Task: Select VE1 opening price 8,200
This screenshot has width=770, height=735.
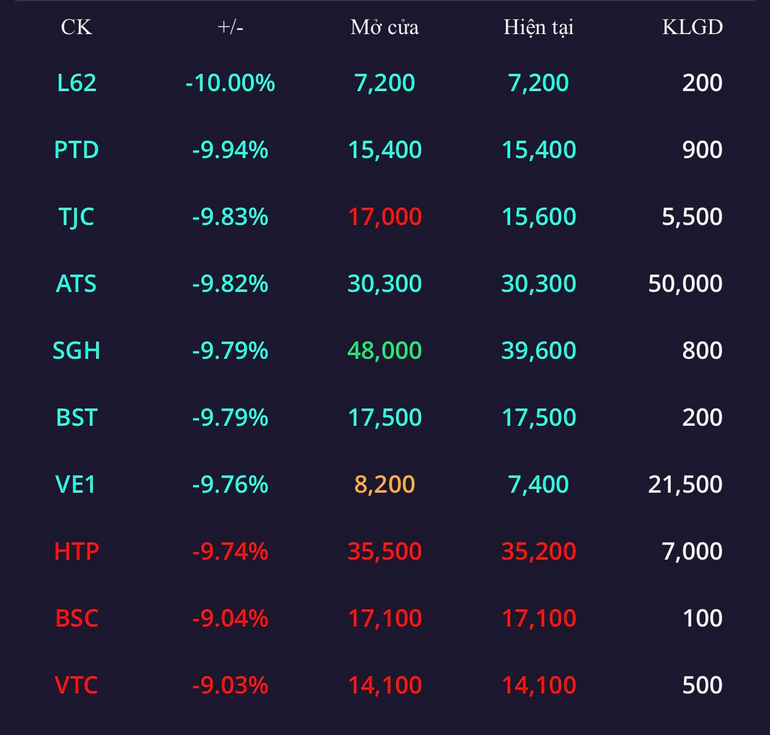Action: [x=385, y=485]
